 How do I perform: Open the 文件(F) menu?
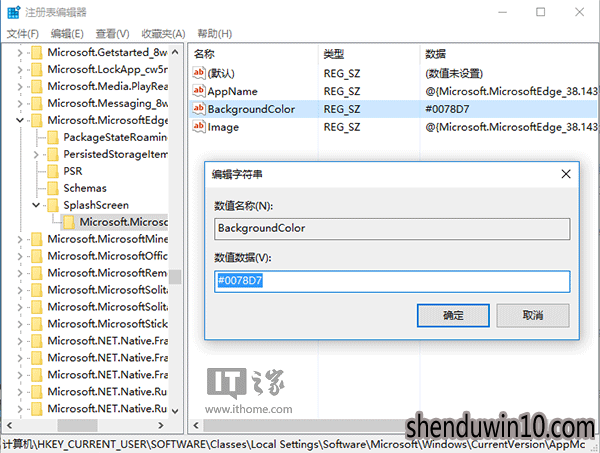point(23,34)
